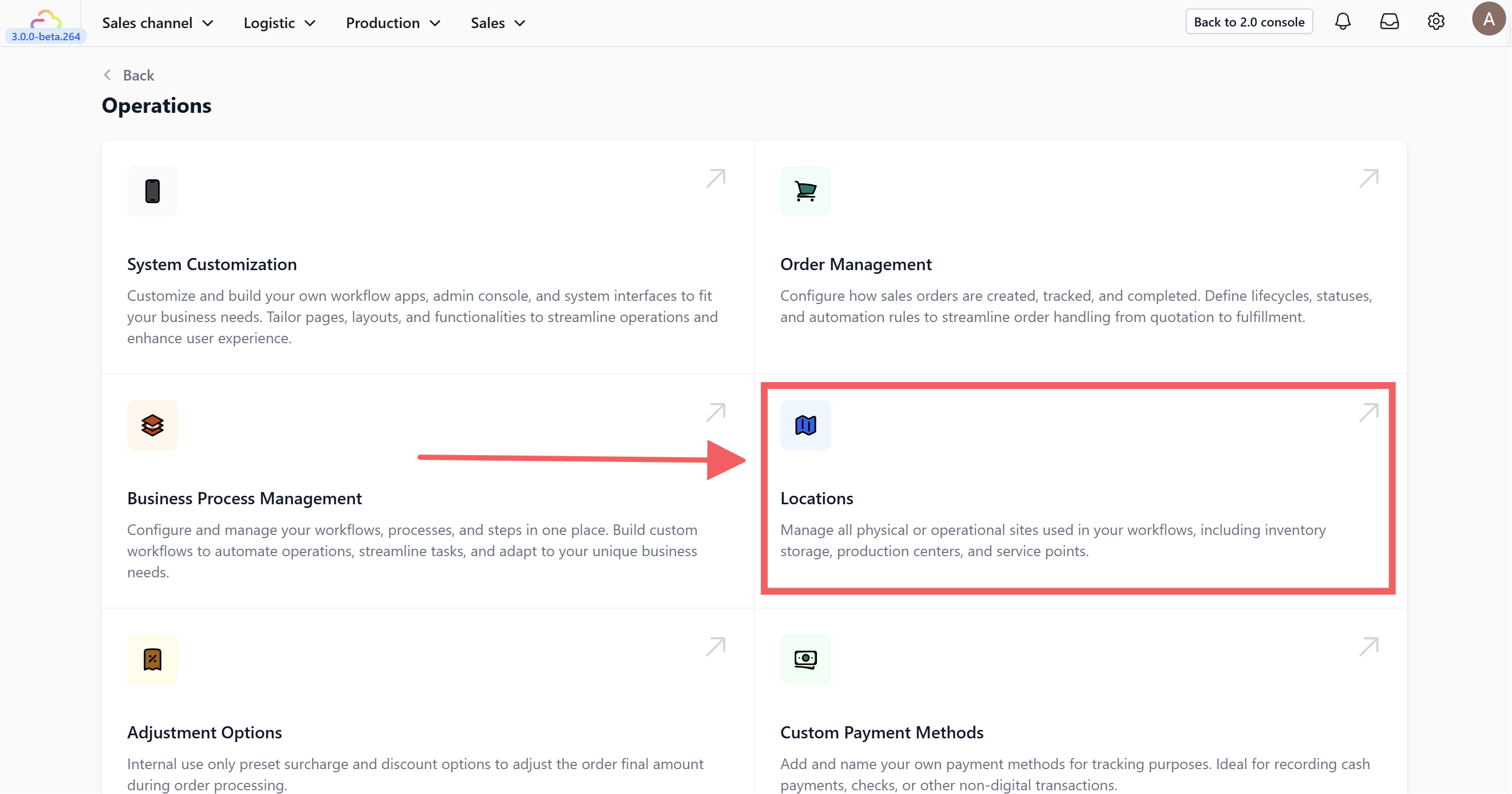The image size is (1512, 794).
Task: Expand the Sales channel dropdown
Action: [157, 23]
